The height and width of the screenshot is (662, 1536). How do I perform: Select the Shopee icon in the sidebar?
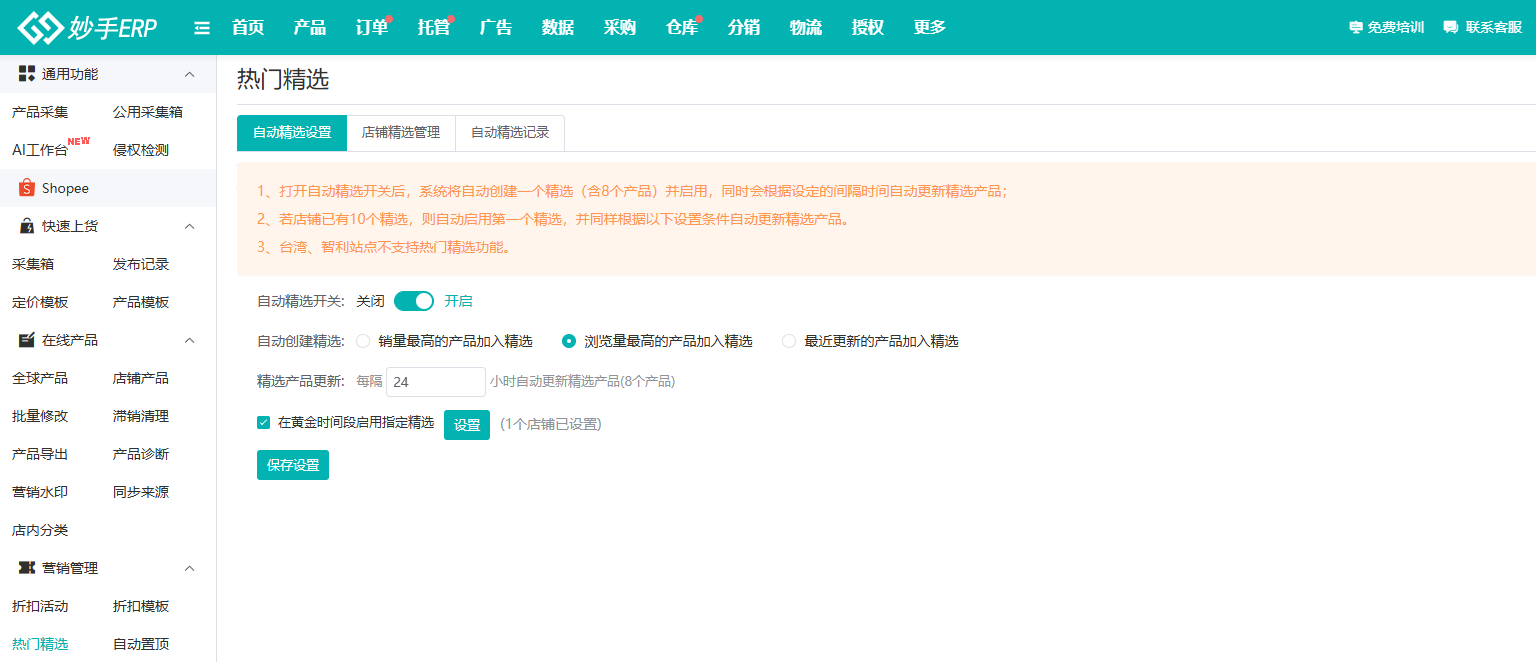pyautogui.click(x=27, y=187)
